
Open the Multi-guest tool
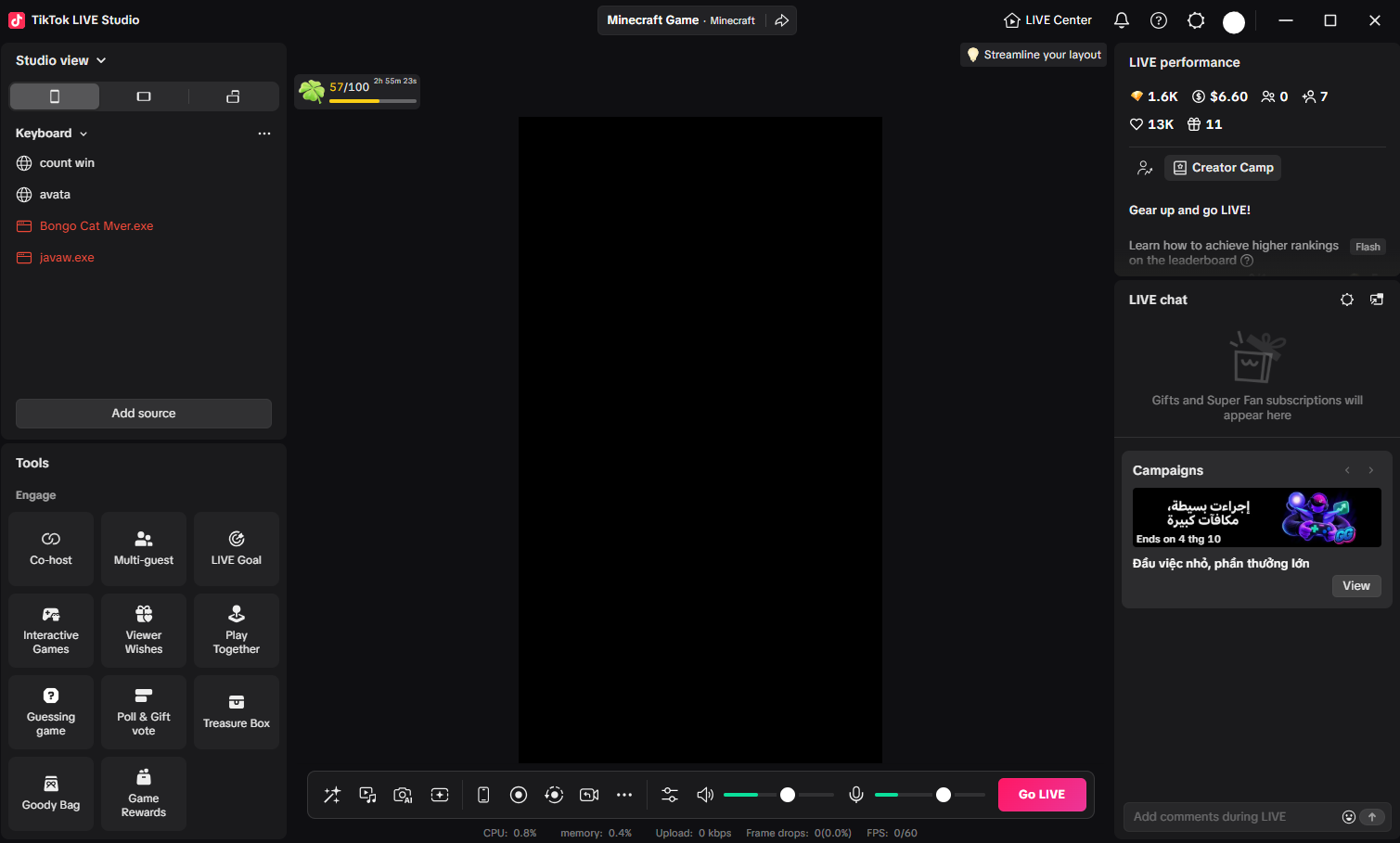[x=144, y=549]
